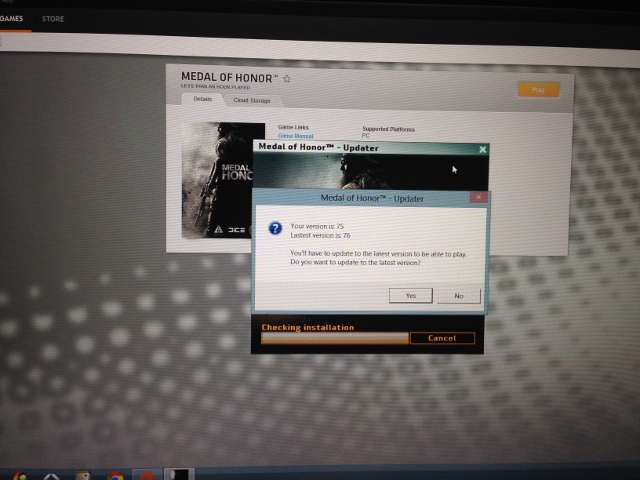The image size is (640, 480).
Task: Cancel the Checking installation process
Action: [442, 338]
